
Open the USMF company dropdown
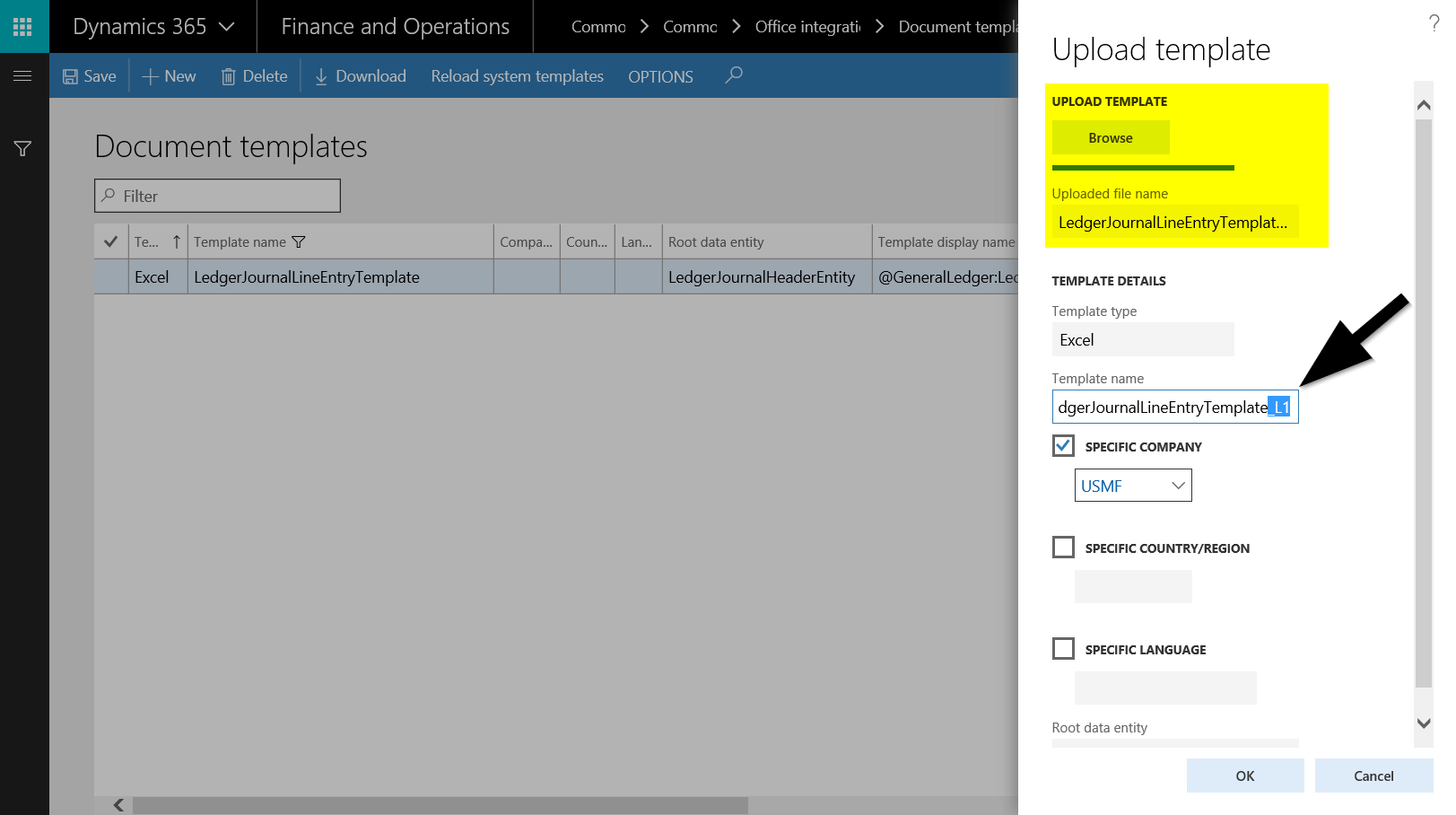(1133, 486)
